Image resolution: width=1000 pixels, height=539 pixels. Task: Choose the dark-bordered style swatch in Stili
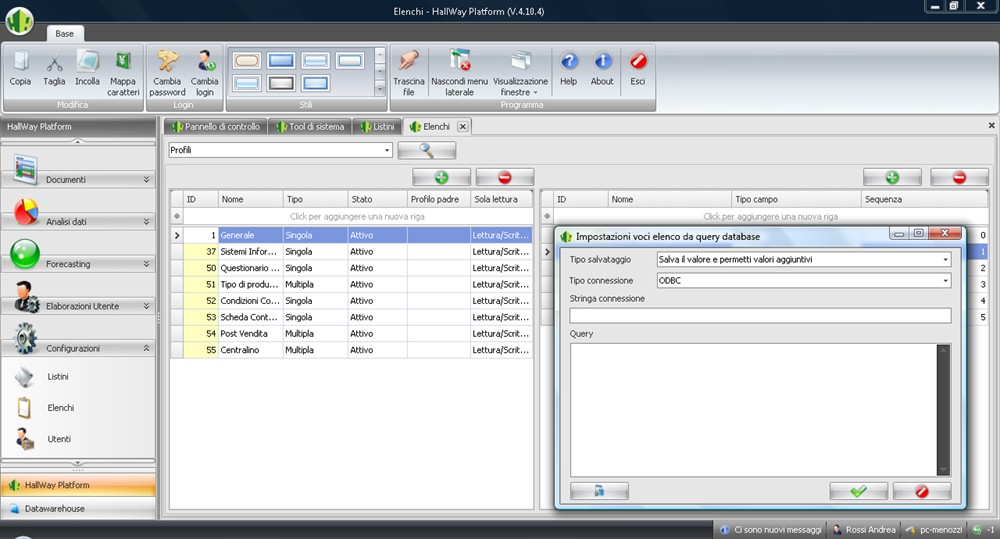(281, 83)
